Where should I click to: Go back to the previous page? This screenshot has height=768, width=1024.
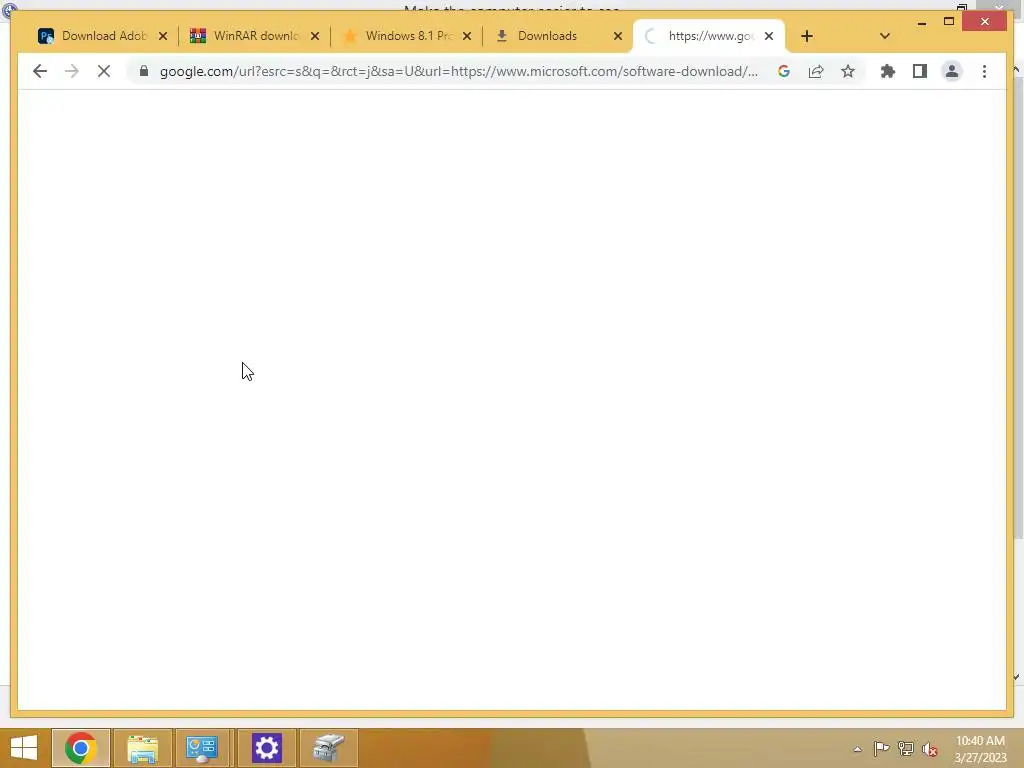40,71
